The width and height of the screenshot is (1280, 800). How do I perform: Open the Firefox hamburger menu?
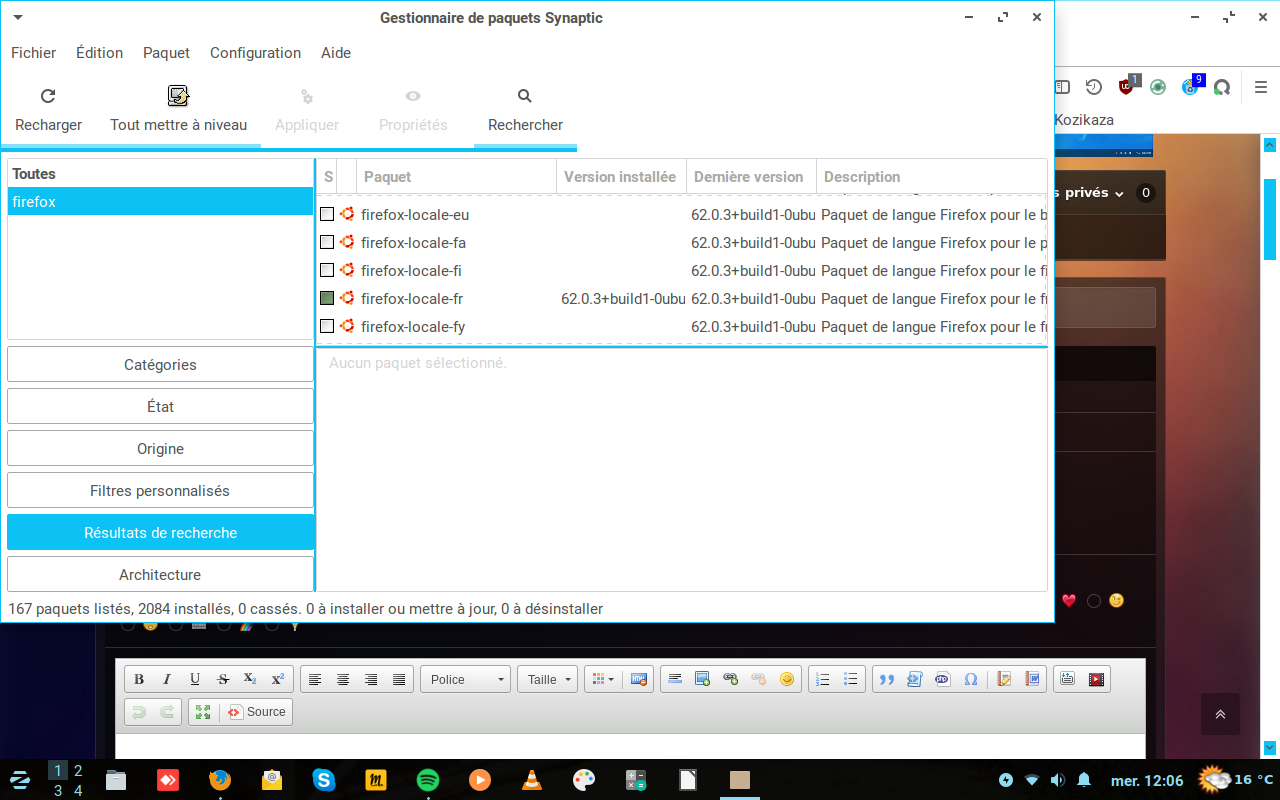click(x=1261, y=87)
